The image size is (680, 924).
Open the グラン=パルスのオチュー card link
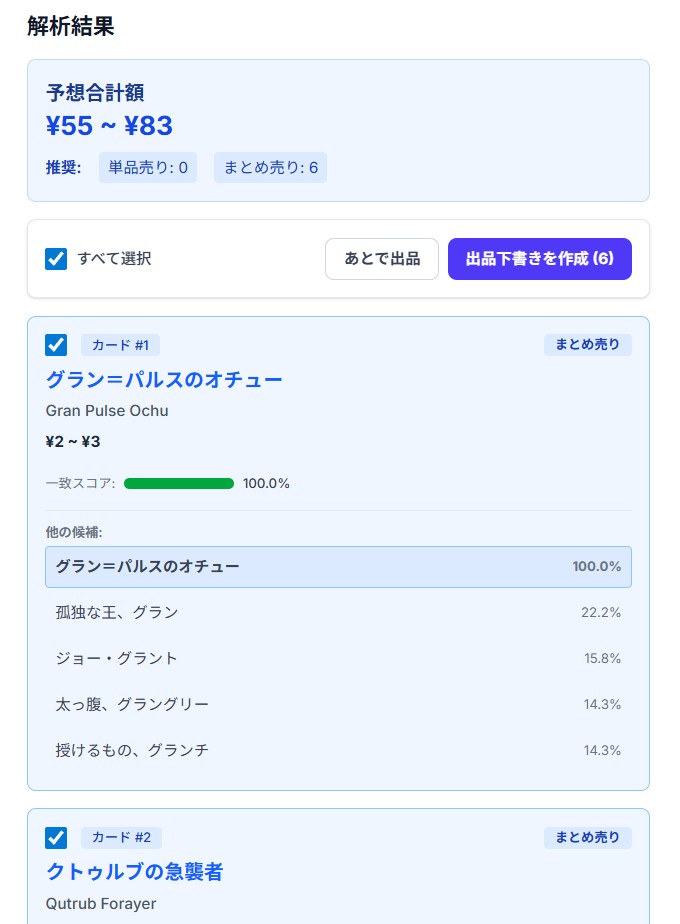tap(165, 380)
